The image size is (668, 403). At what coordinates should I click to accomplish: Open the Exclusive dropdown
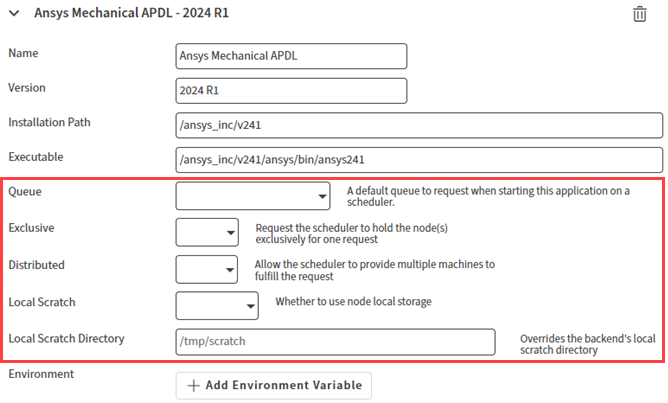coord(207,232)
